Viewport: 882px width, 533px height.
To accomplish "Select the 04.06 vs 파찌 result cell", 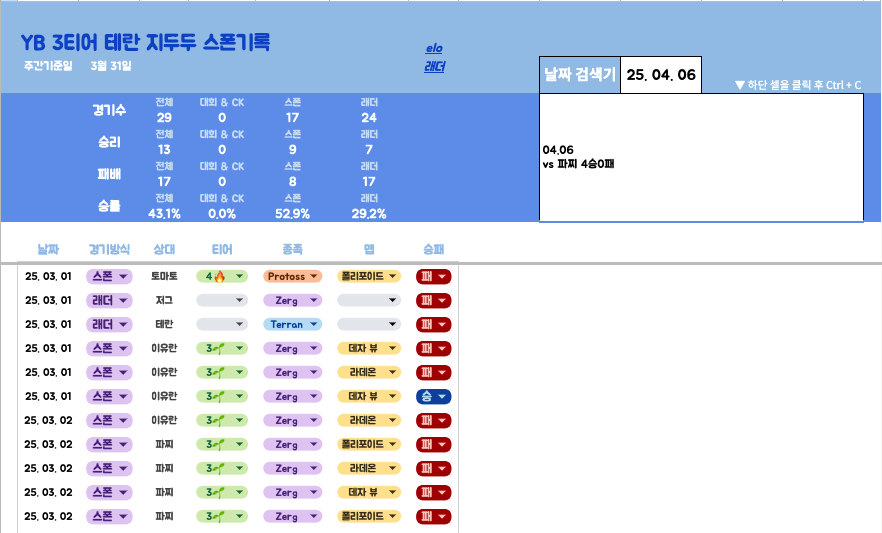I will tap(700, 157).
